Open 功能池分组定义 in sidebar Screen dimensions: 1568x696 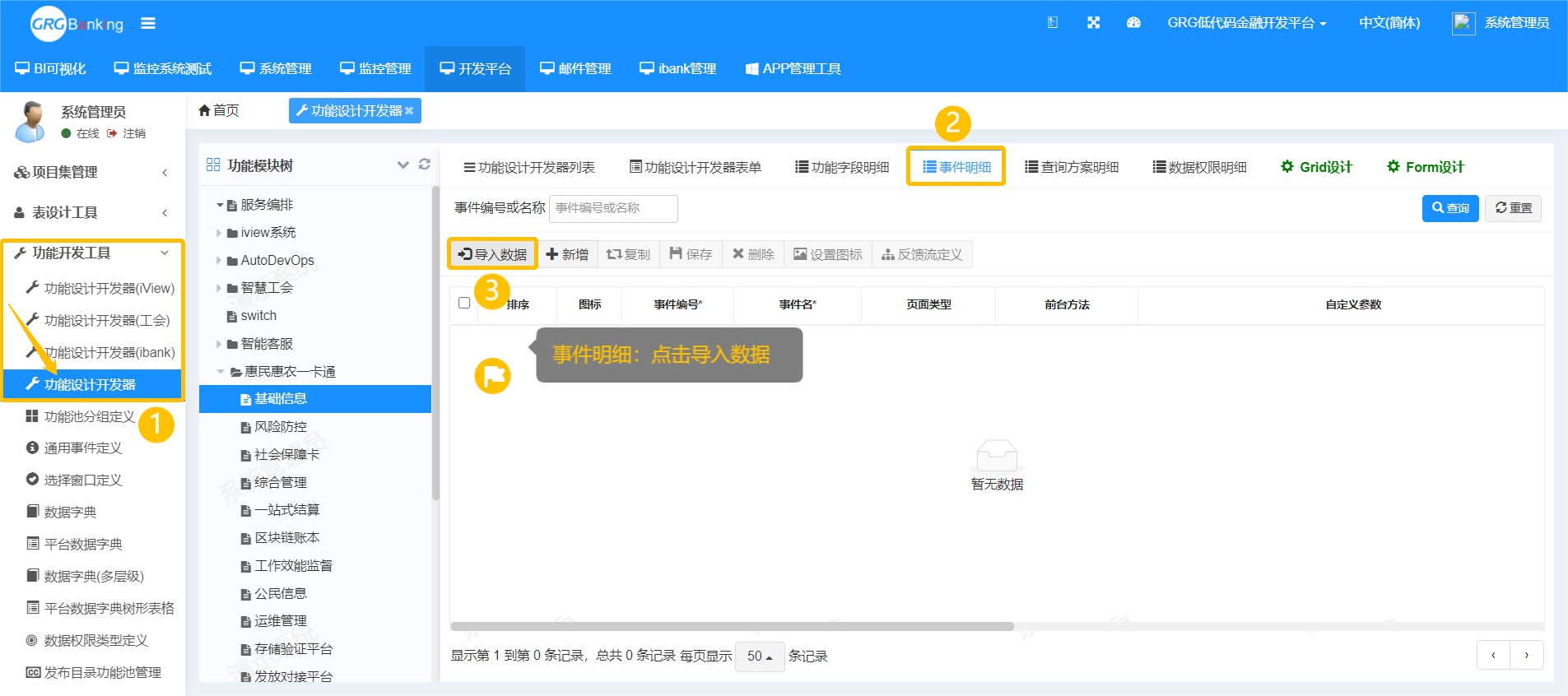coord(89,416)
